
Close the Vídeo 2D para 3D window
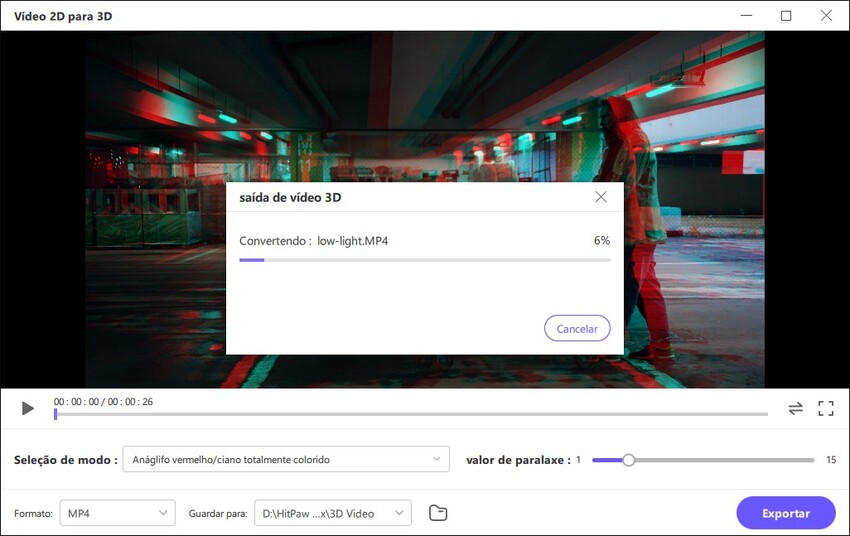[x=826, y=16]
